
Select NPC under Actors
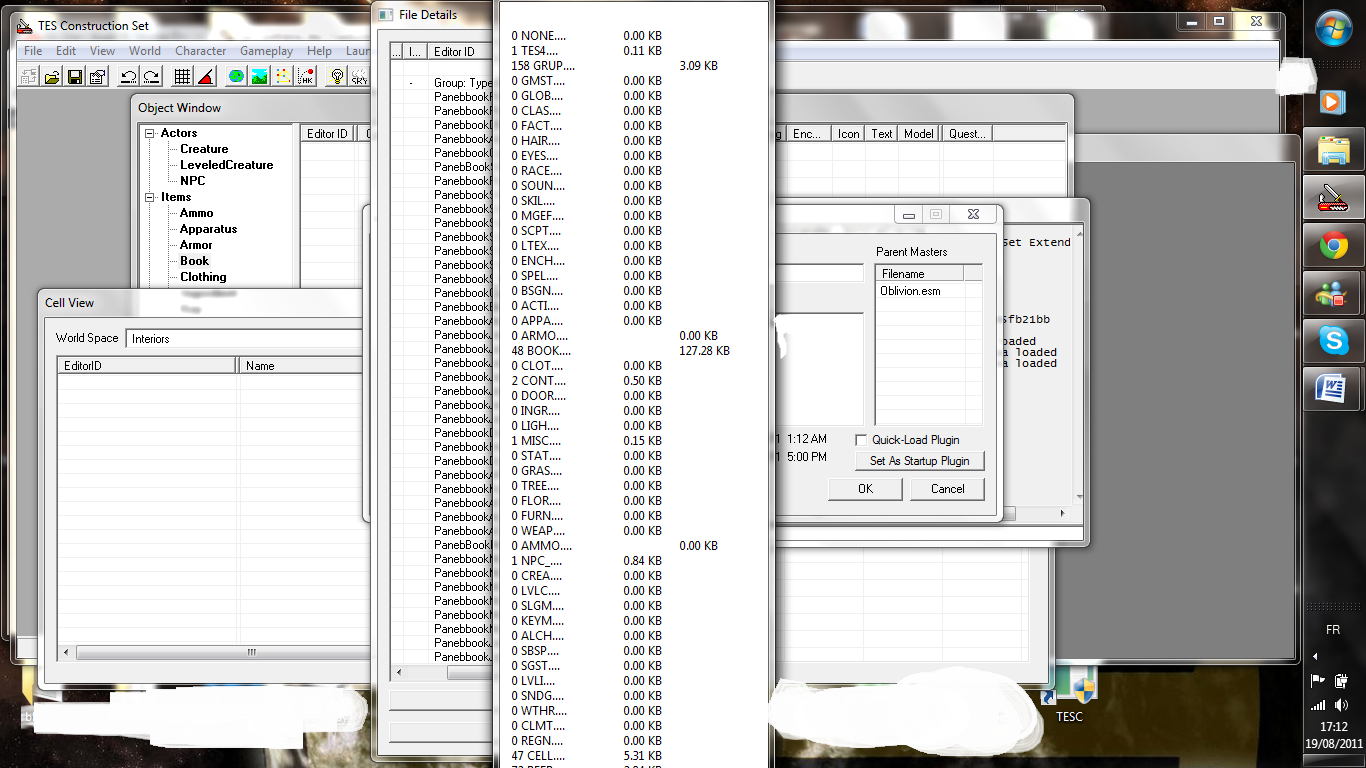click(193, 181)
